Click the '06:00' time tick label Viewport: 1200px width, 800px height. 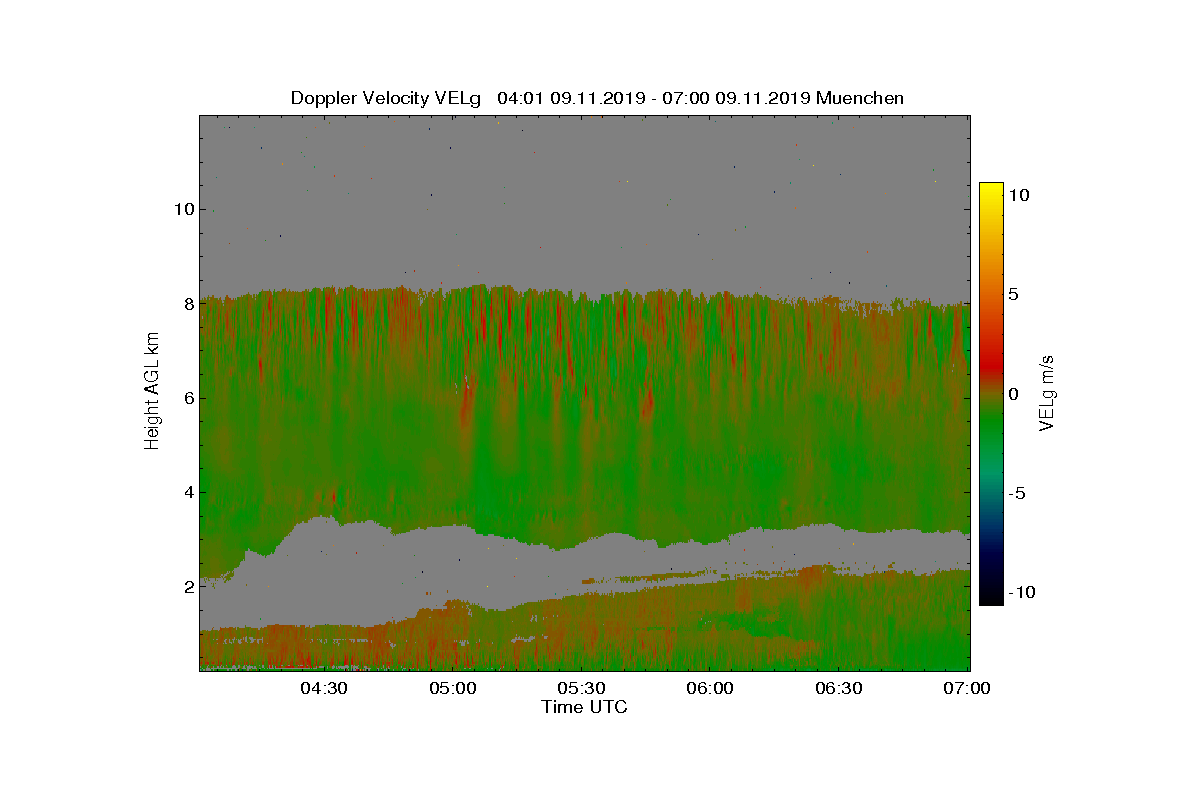coord(710,689)
